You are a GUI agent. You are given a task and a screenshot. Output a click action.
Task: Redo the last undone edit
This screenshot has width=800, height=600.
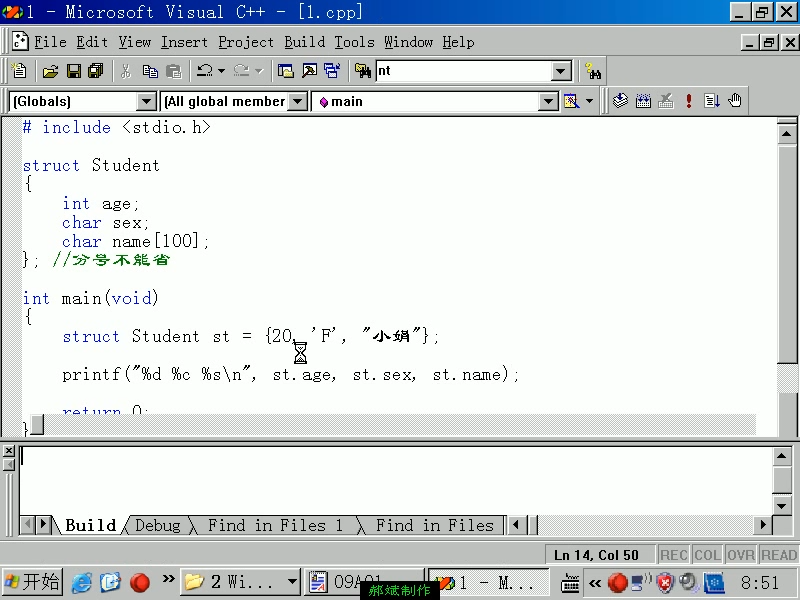(x=241, y=71)
